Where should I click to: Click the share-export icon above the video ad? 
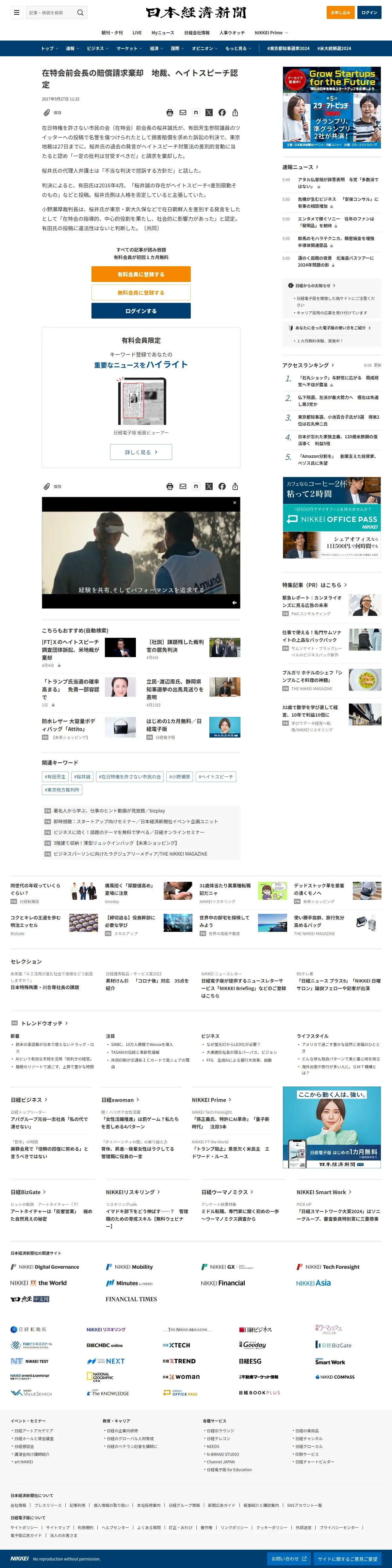pyautogui.click(x=235, y=486)
